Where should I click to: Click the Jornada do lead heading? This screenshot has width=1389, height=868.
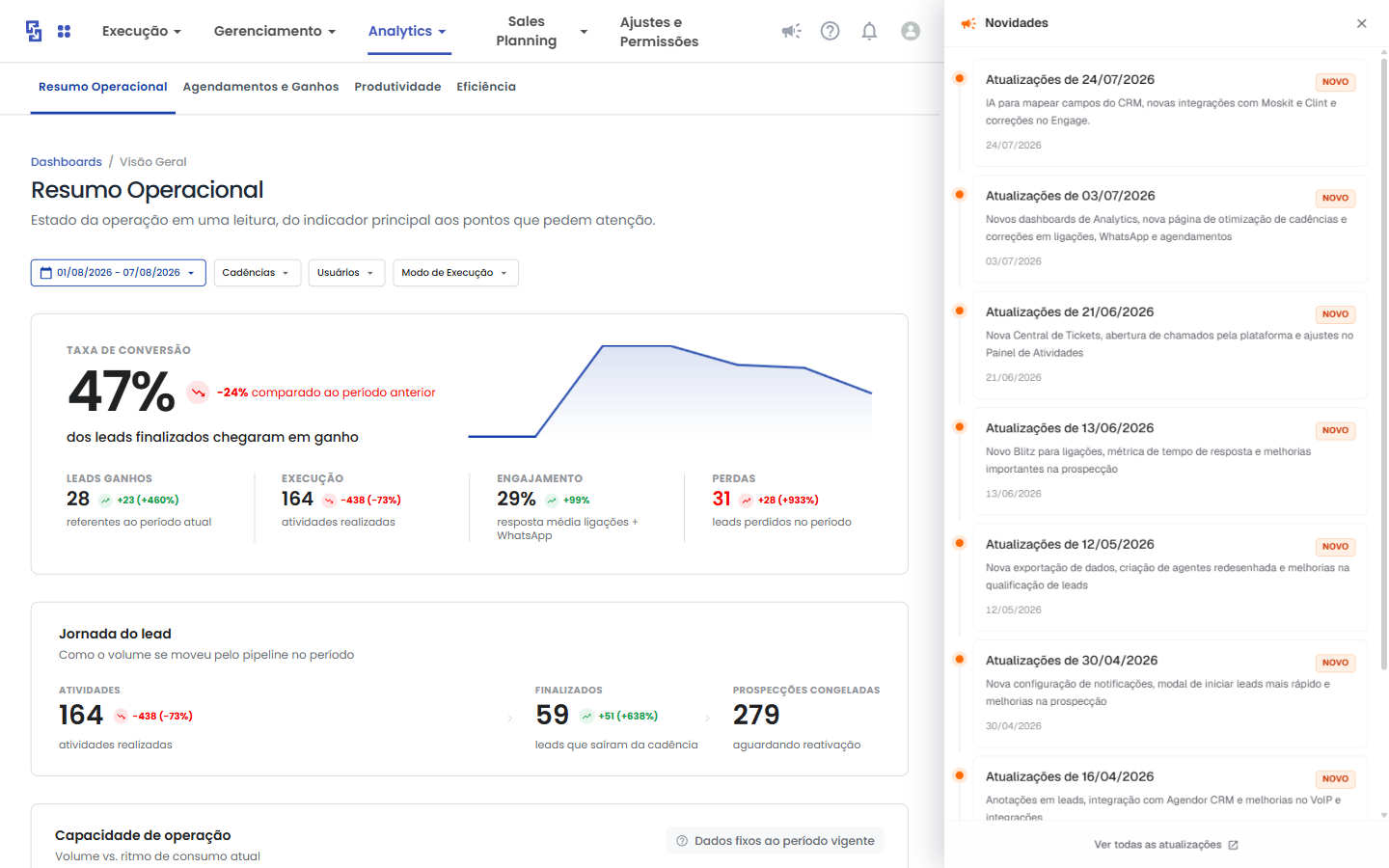click(x=115, y=634)
